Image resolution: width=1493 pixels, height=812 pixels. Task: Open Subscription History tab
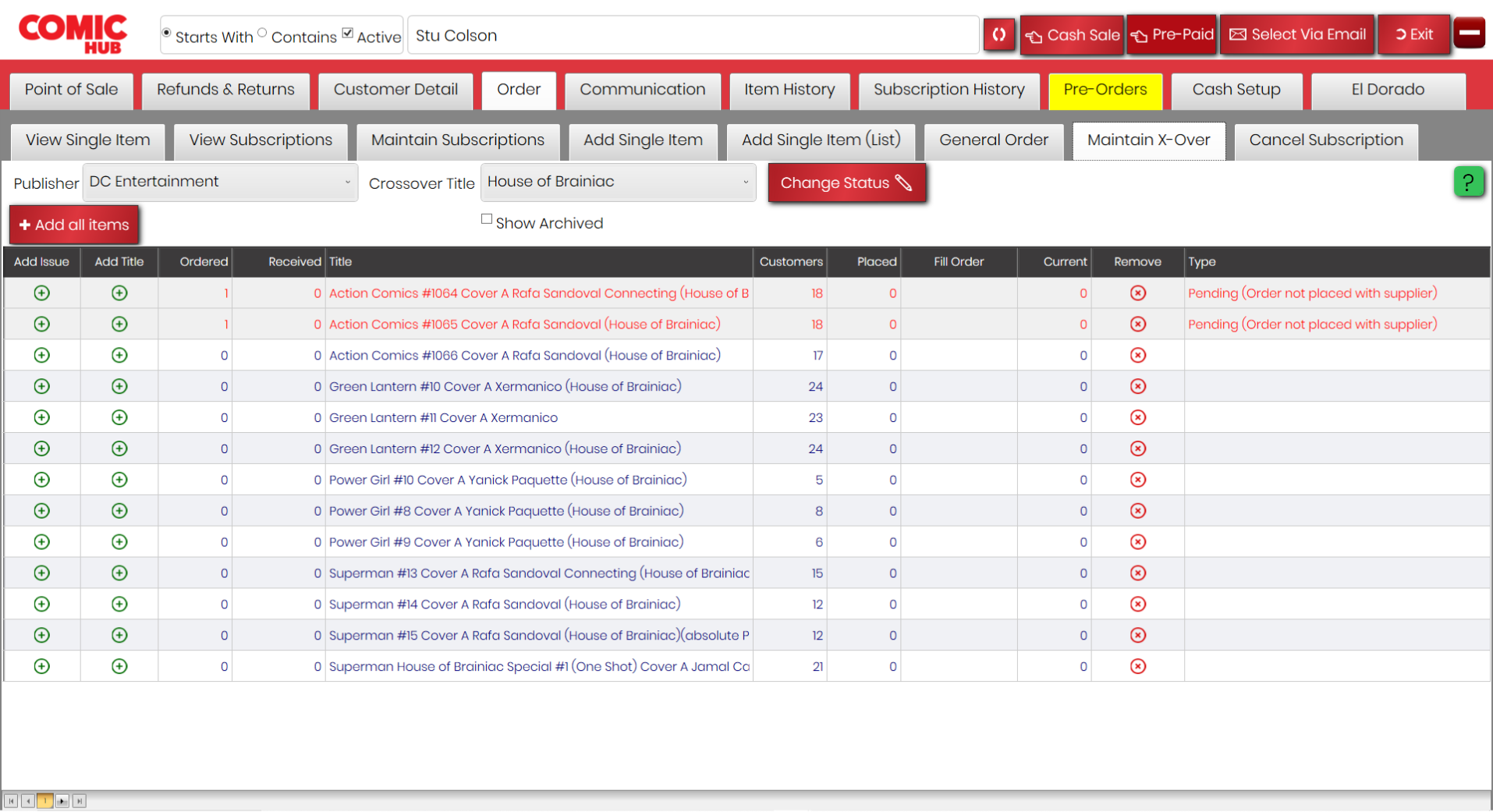(x=949, y=90)
